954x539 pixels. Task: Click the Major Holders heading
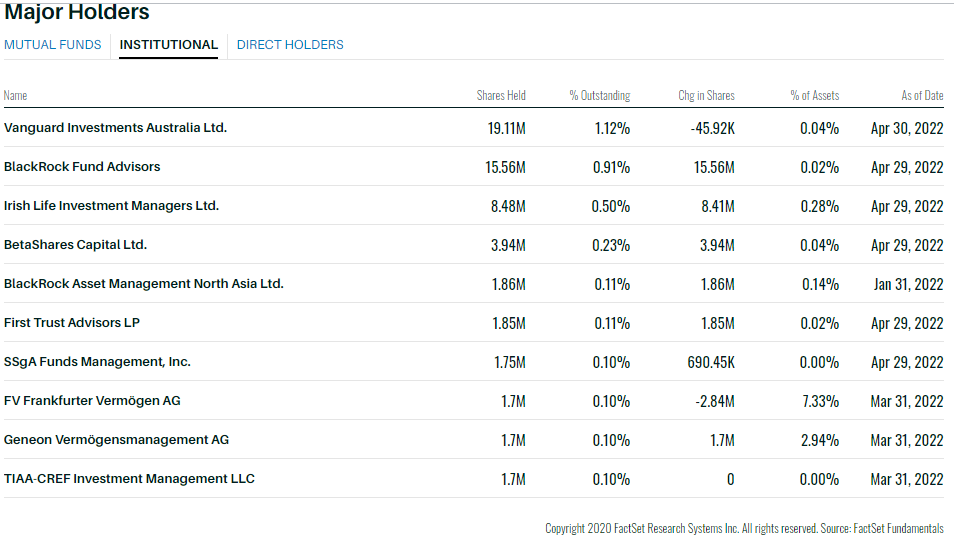click(x=77, y=12)
